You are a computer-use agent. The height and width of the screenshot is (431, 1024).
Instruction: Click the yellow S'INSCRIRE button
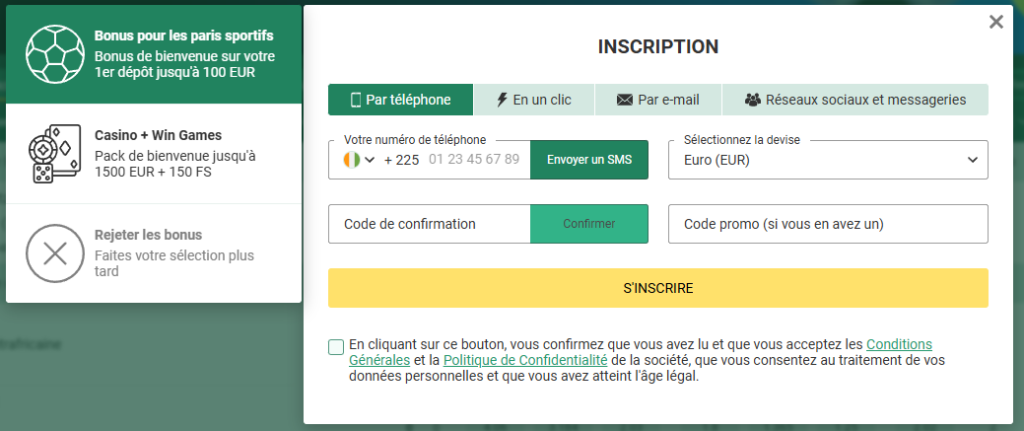(658, 288)
